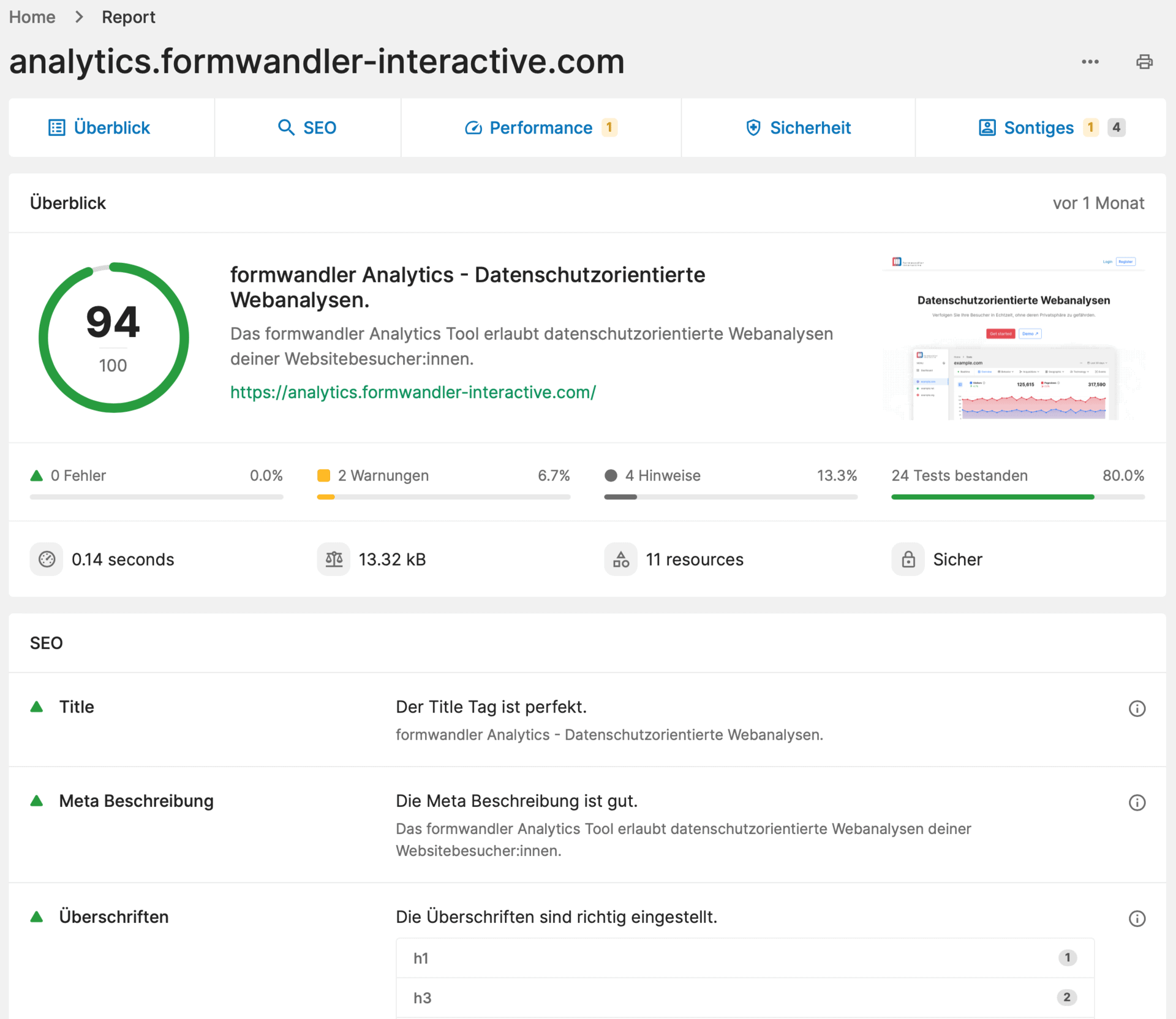Expand the h3 headings row
The height and width of the screenshot is (1019, 1176).
pyautogui.click(x=745, y=998)
